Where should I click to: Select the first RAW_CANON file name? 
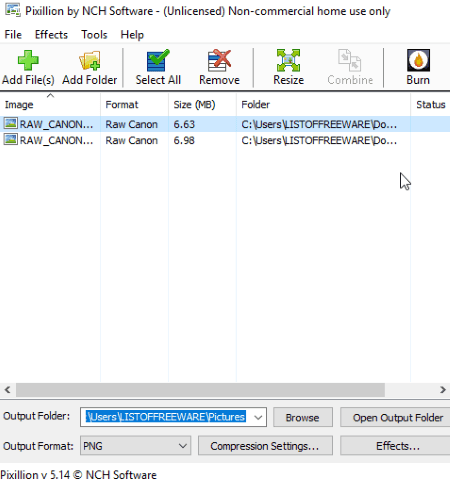coord(56,124)
